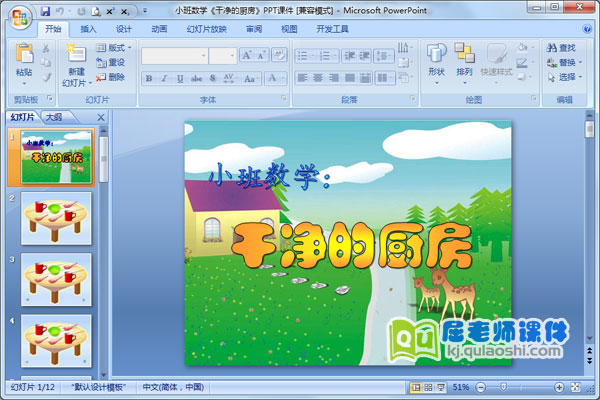Click Find (查找) button
Image resolution: width=600 pixels, height=400 pixels.
561,48
